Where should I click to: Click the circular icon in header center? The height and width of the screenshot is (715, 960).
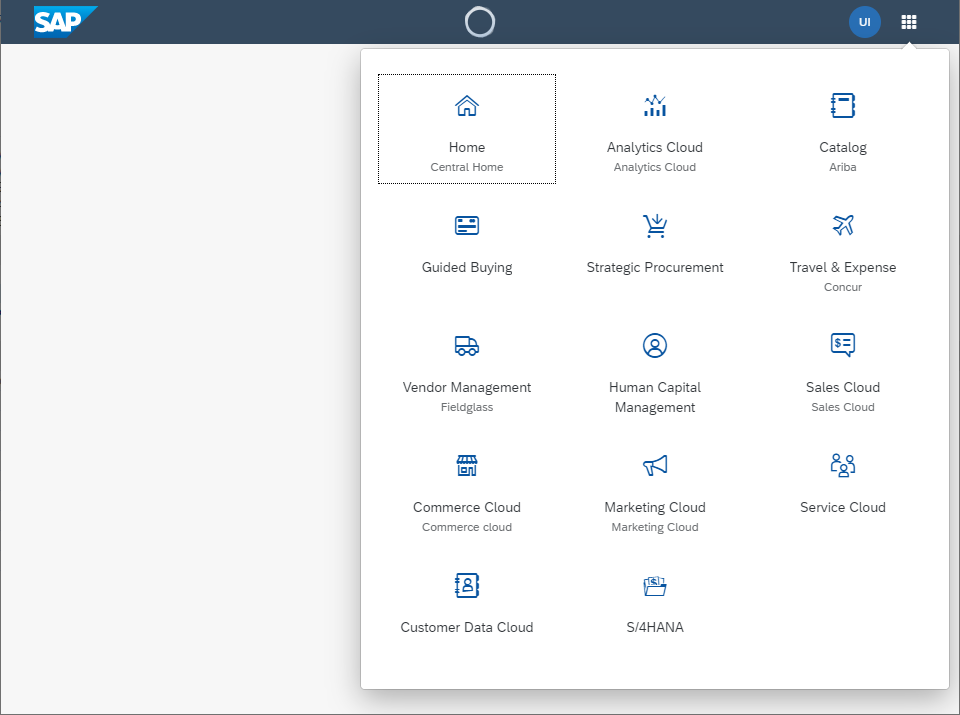480,22
